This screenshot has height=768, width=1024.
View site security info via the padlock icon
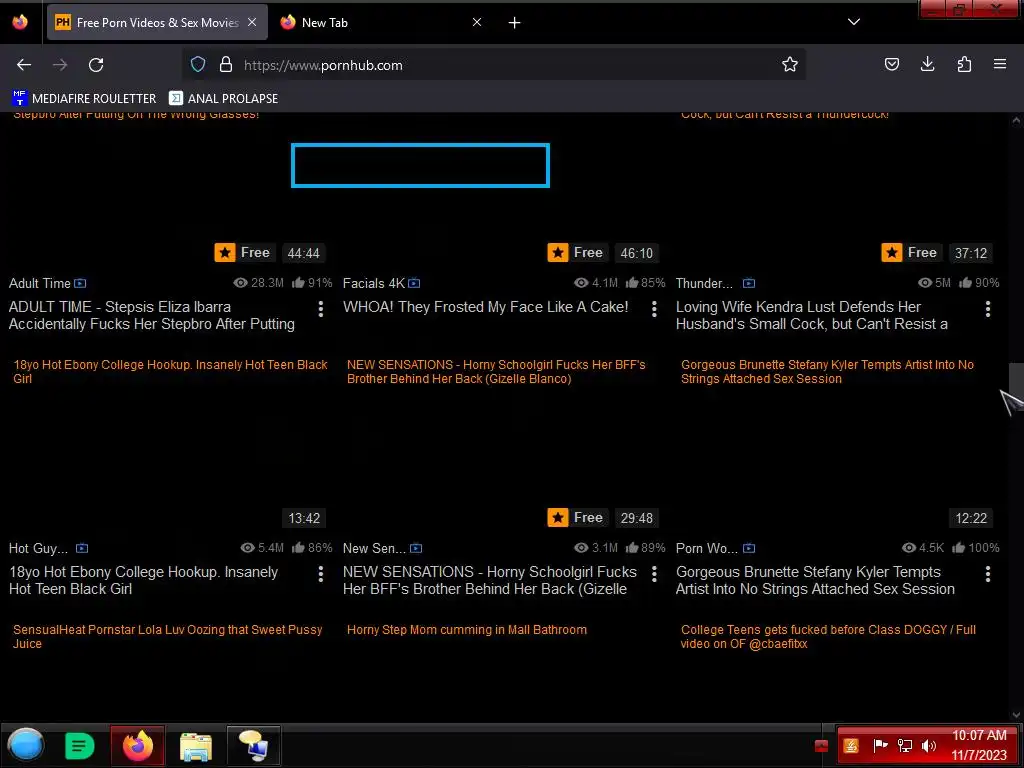[x=226, y=64]
